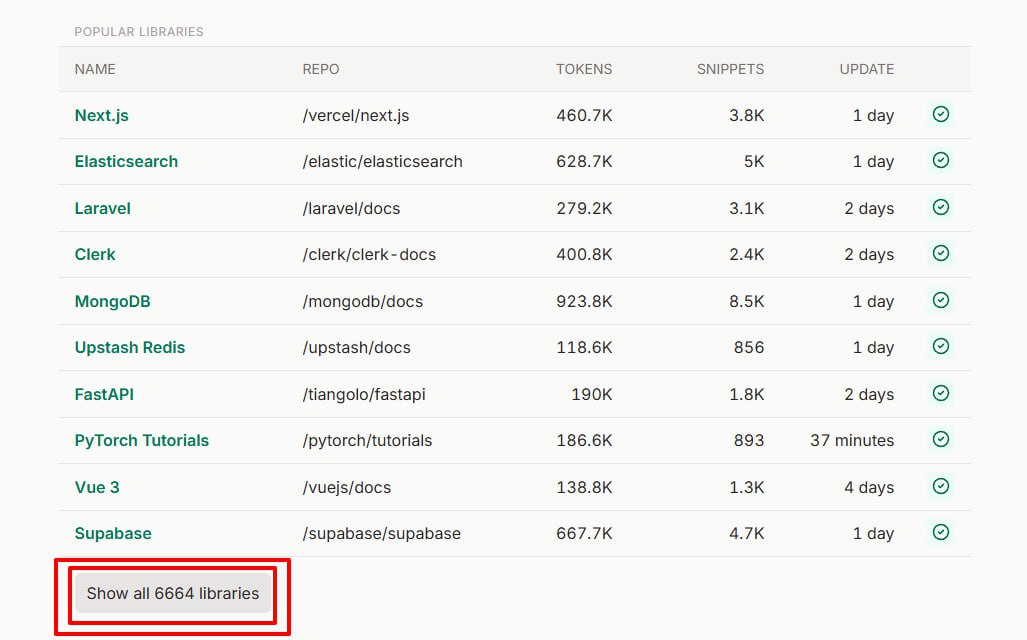Open the Supabase library link
Screen dimensions: 1027x640
click(113, 533)
